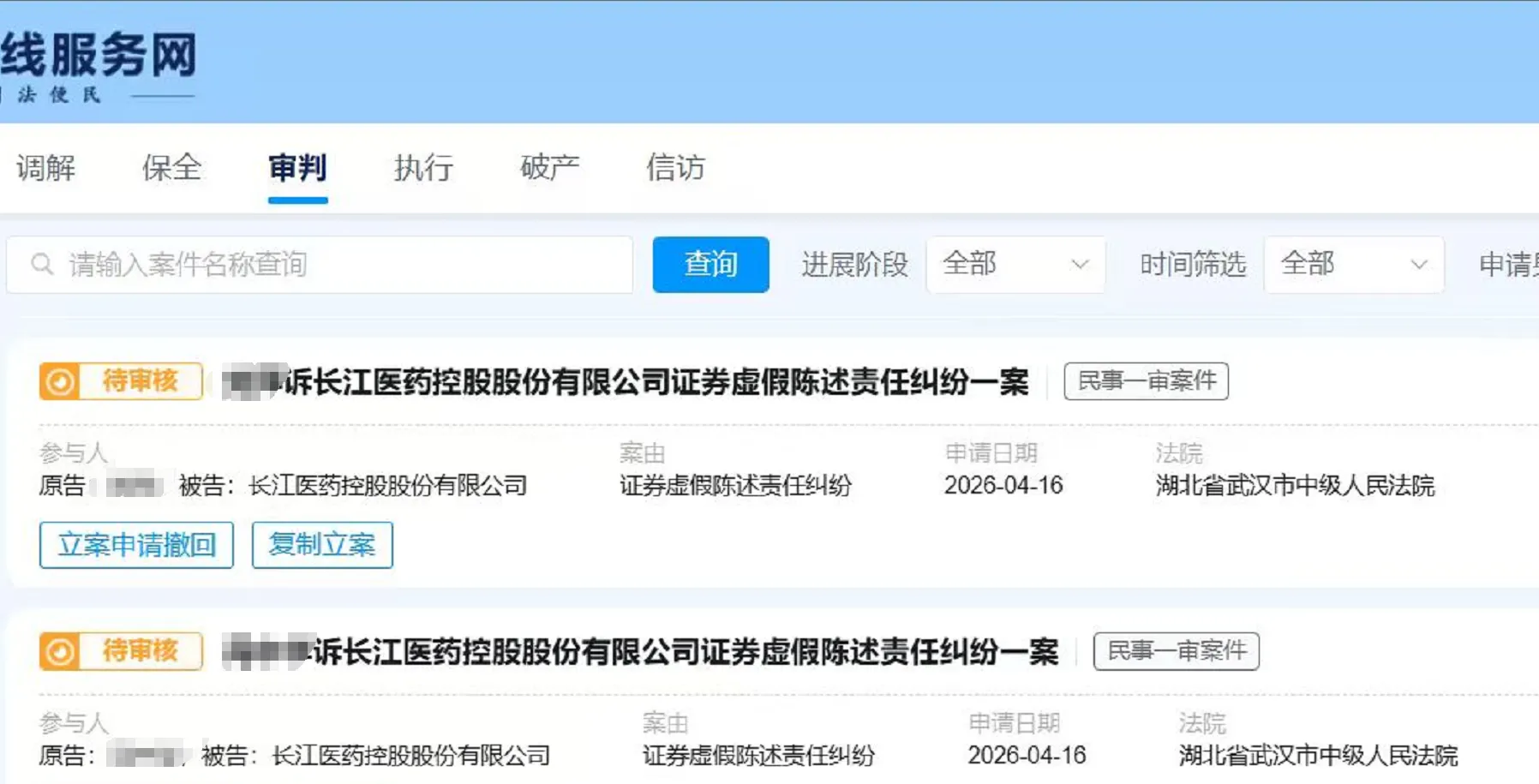Click the 进展阶段 filter label
Screen dimensions: 1539x784
click(x=854, y=265)
